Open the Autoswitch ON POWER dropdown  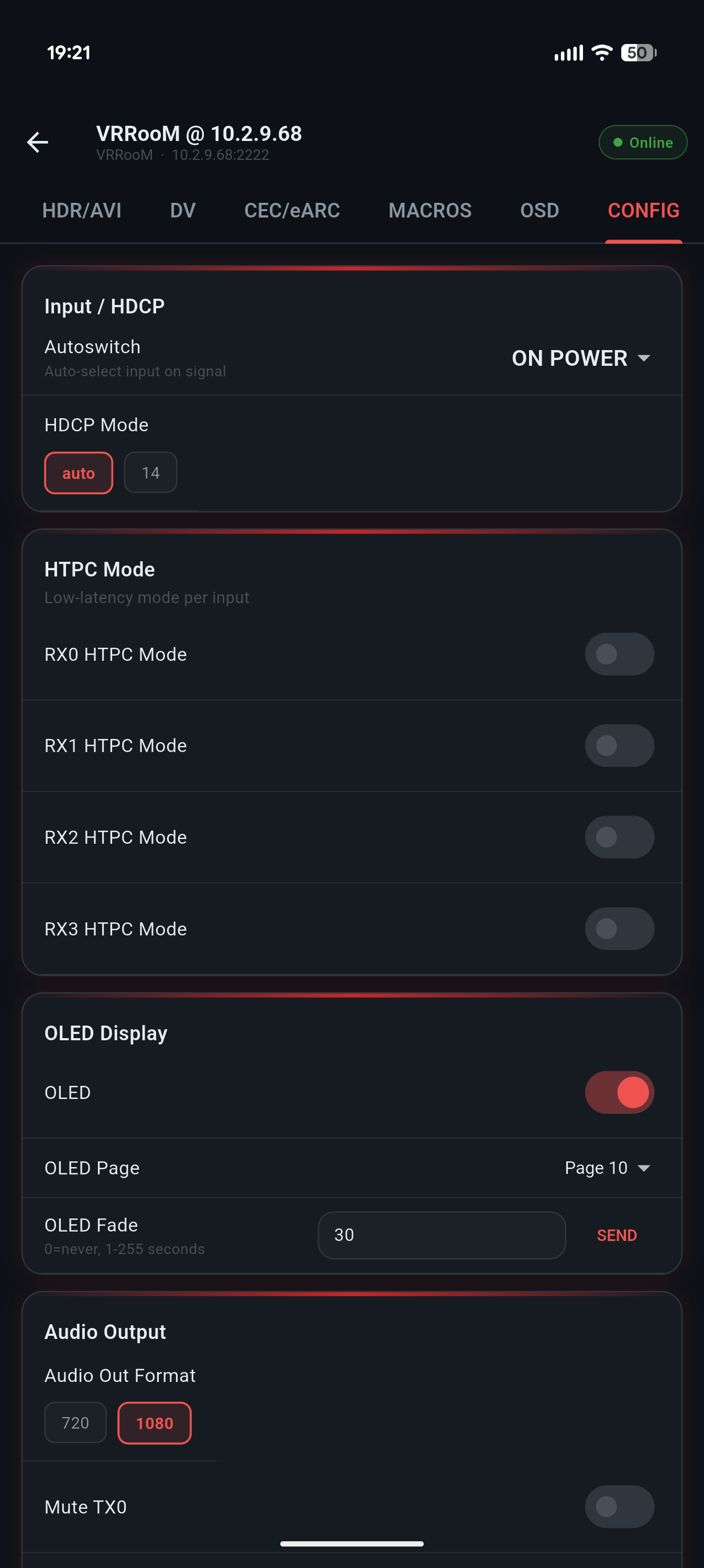581,358
